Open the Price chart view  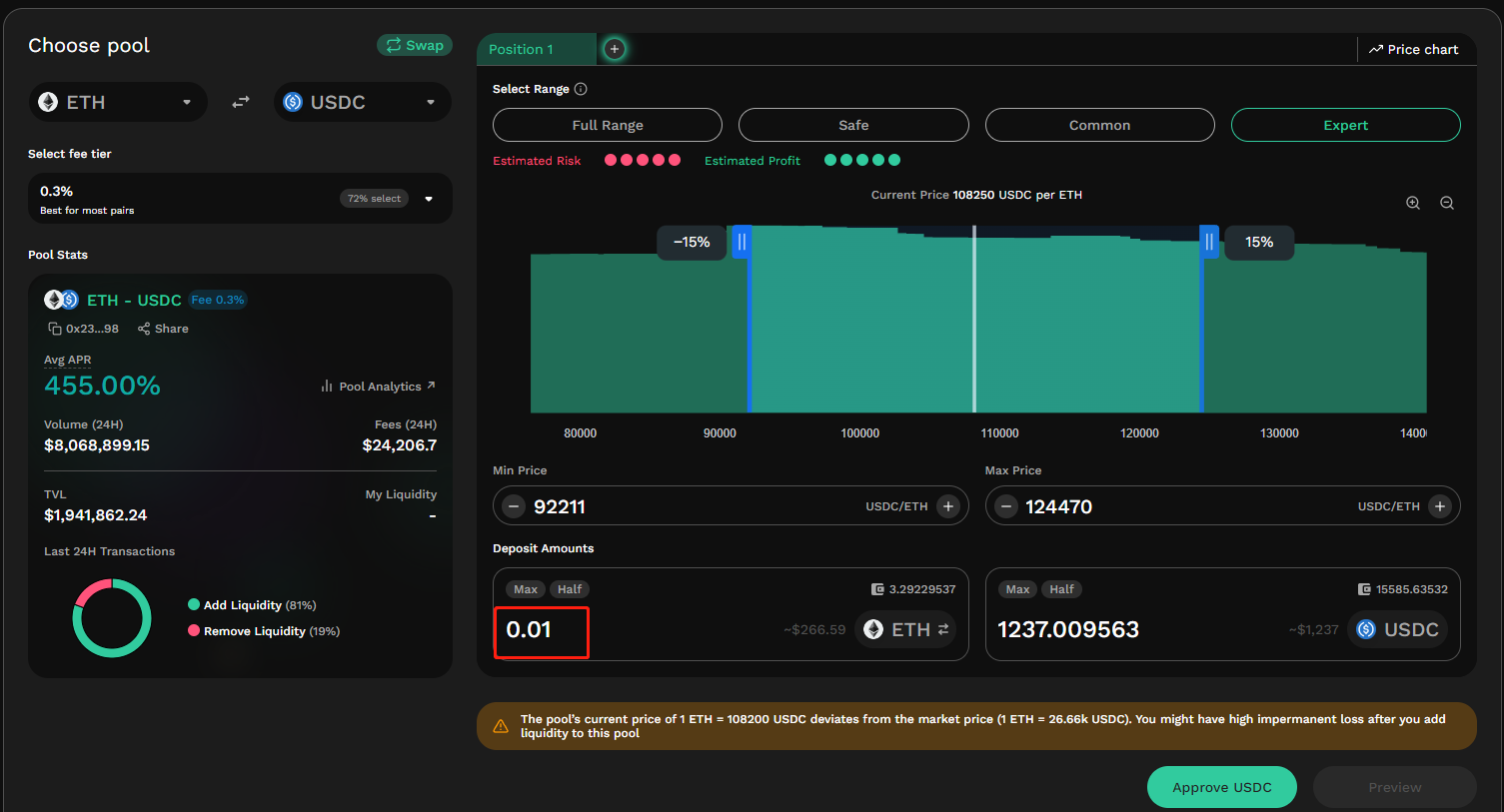point(1413,49)
